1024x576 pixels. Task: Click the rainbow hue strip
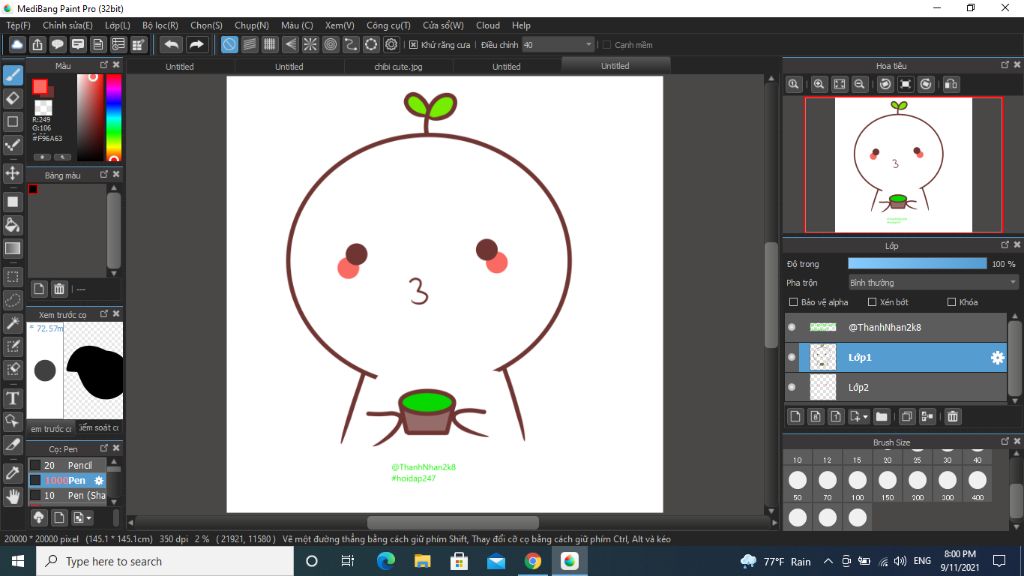coord(114,117)
